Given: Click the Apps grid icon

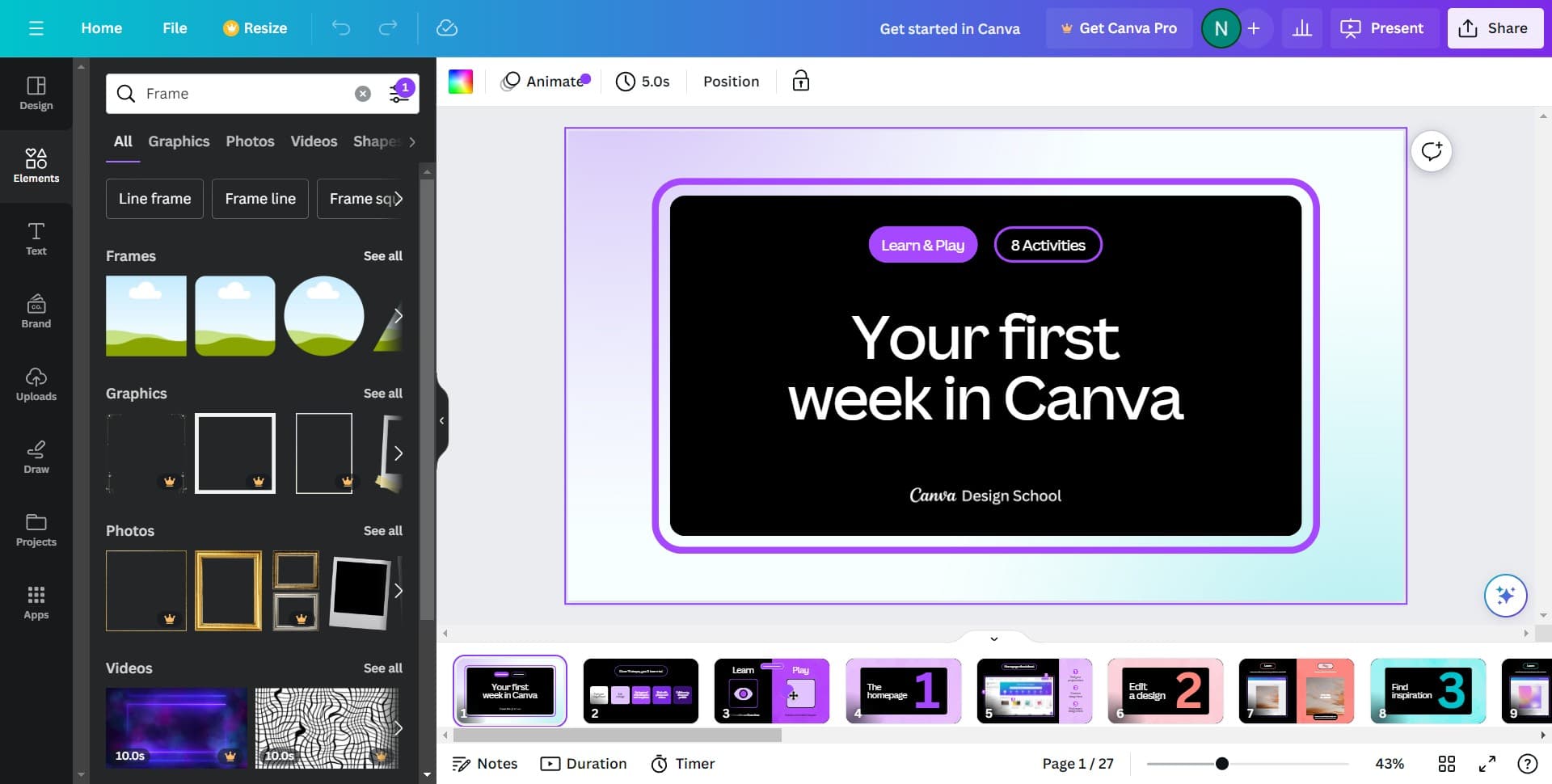Looking at the screenshot, I should tap(36, 602).
